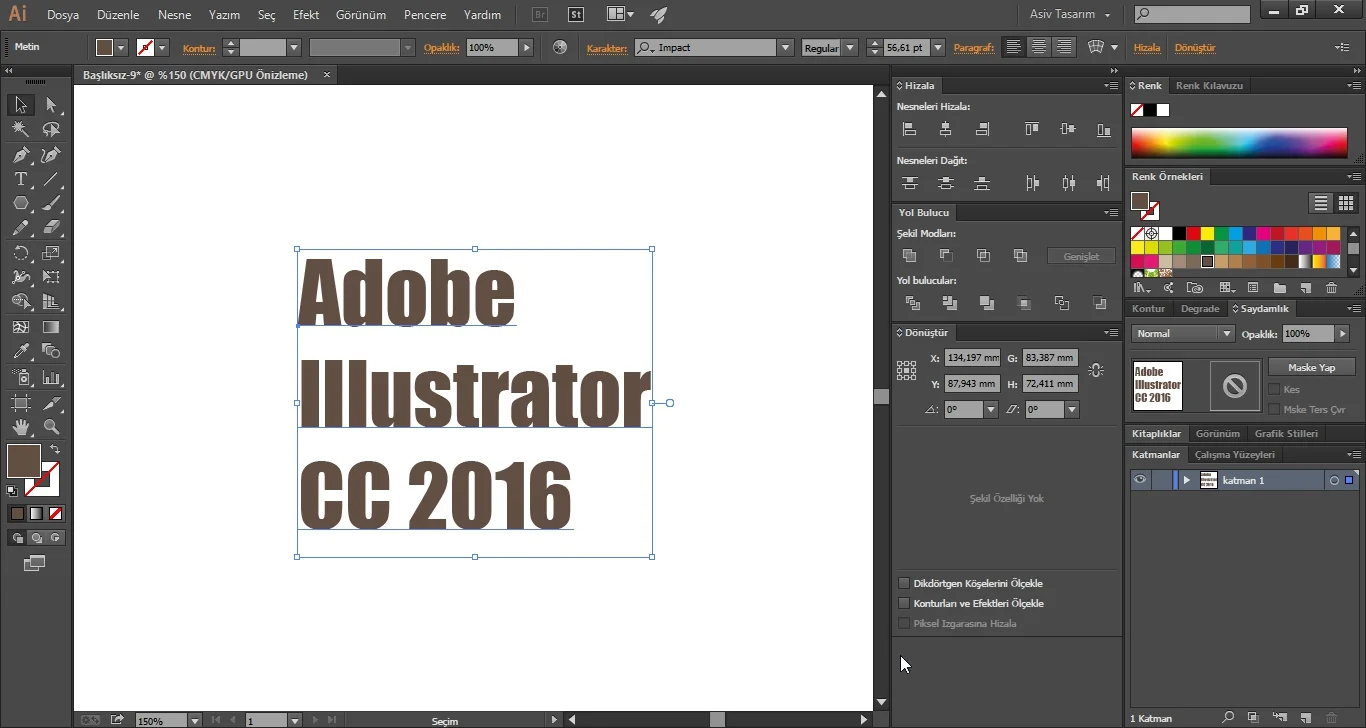Select the Zoom tool magnifier
The image size is (1366, 728).
(x=51, y=427)
